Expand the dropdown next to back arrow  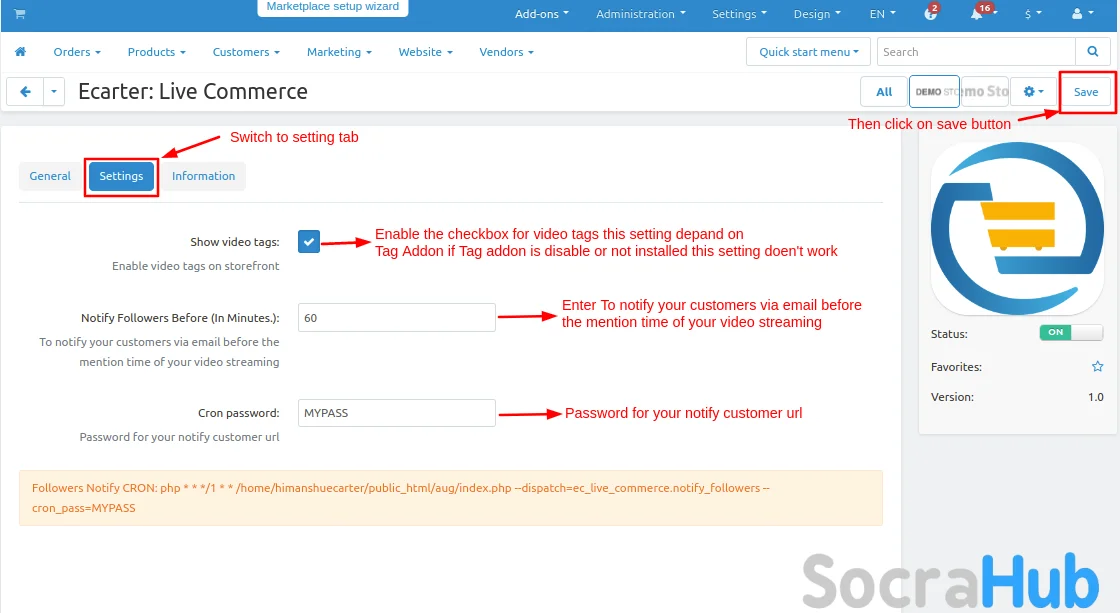point(54,91)
